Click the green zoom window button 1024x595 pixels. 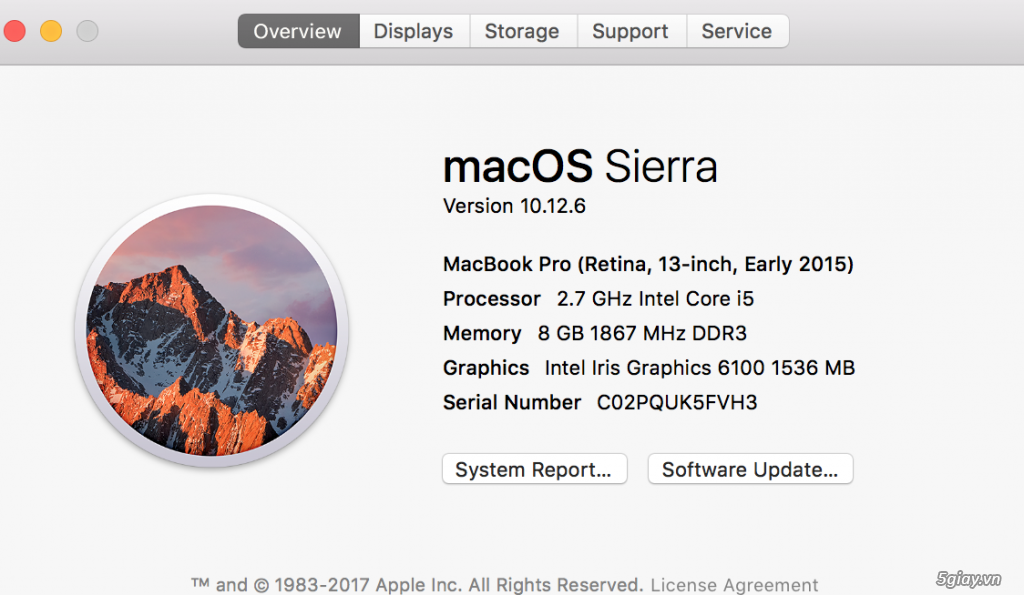coord(87,31)
